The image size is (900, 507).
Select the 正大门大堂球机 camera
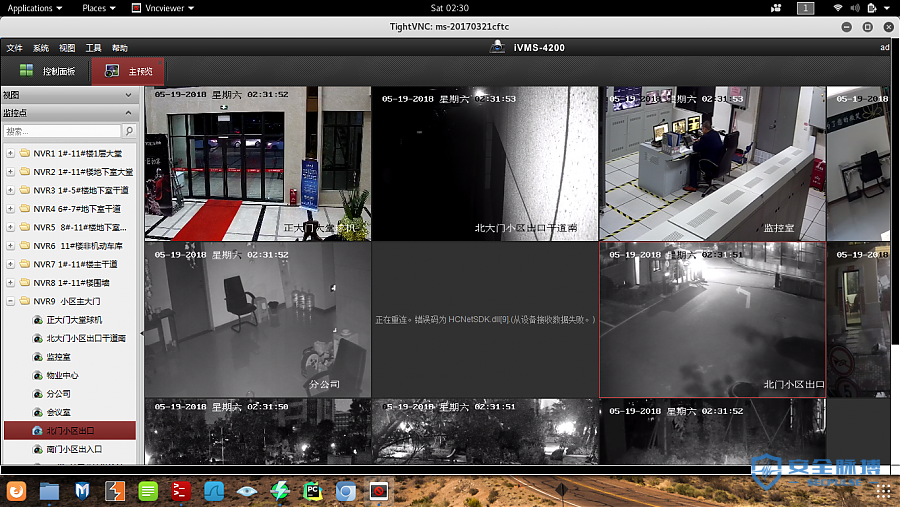(x=74, y=320)
